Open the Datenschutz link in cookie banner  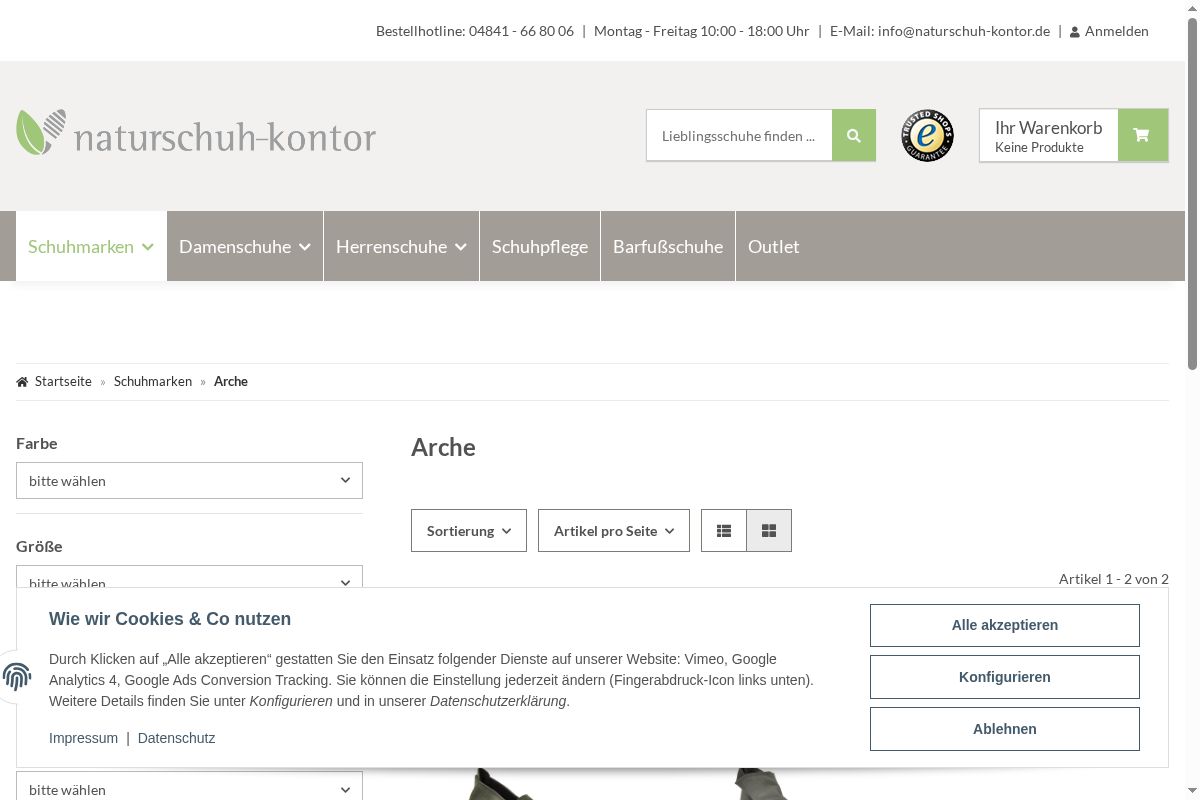click(176, 738)
